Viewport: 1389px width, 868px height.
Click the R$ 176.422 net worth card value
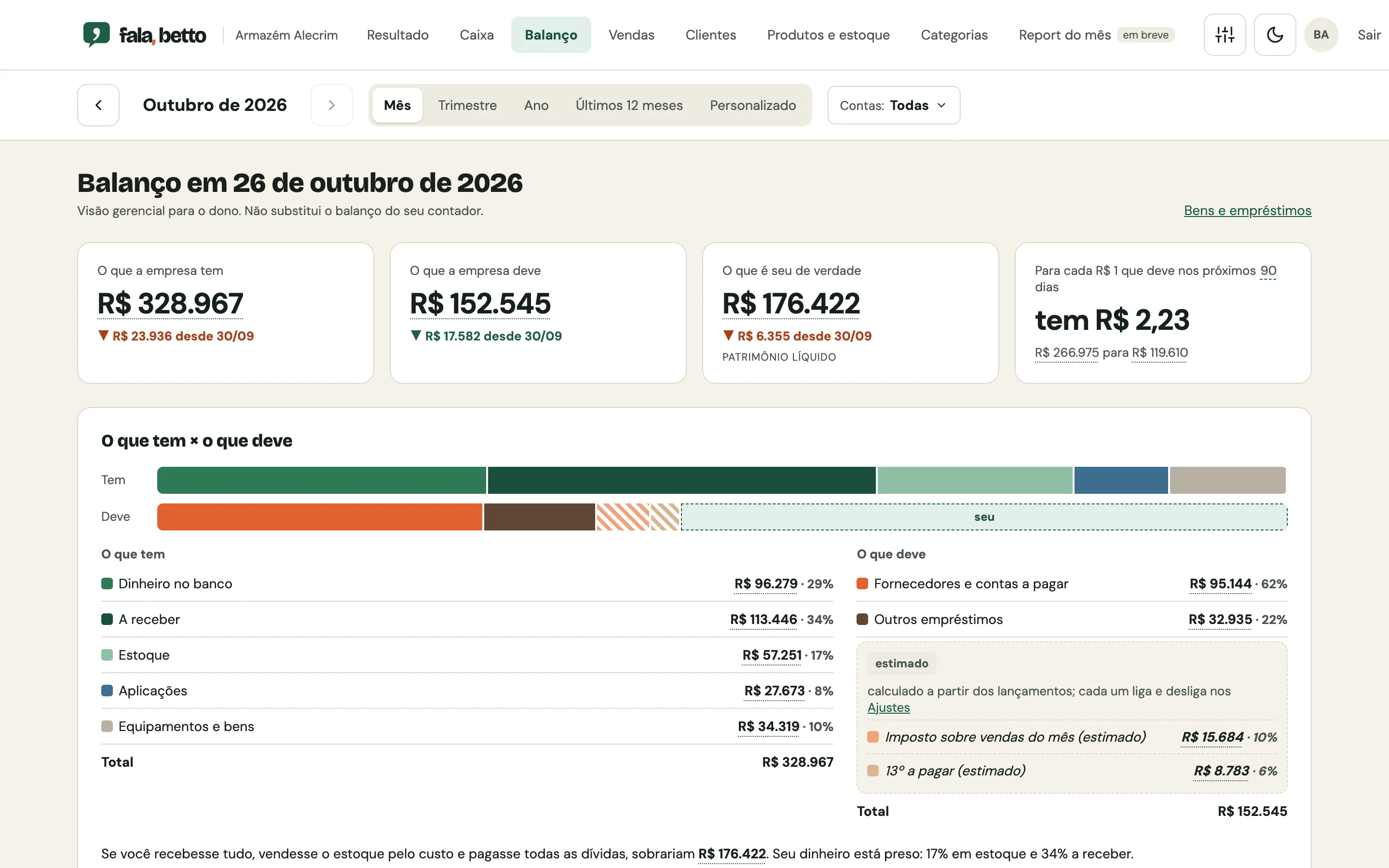[x=791, y=303]
